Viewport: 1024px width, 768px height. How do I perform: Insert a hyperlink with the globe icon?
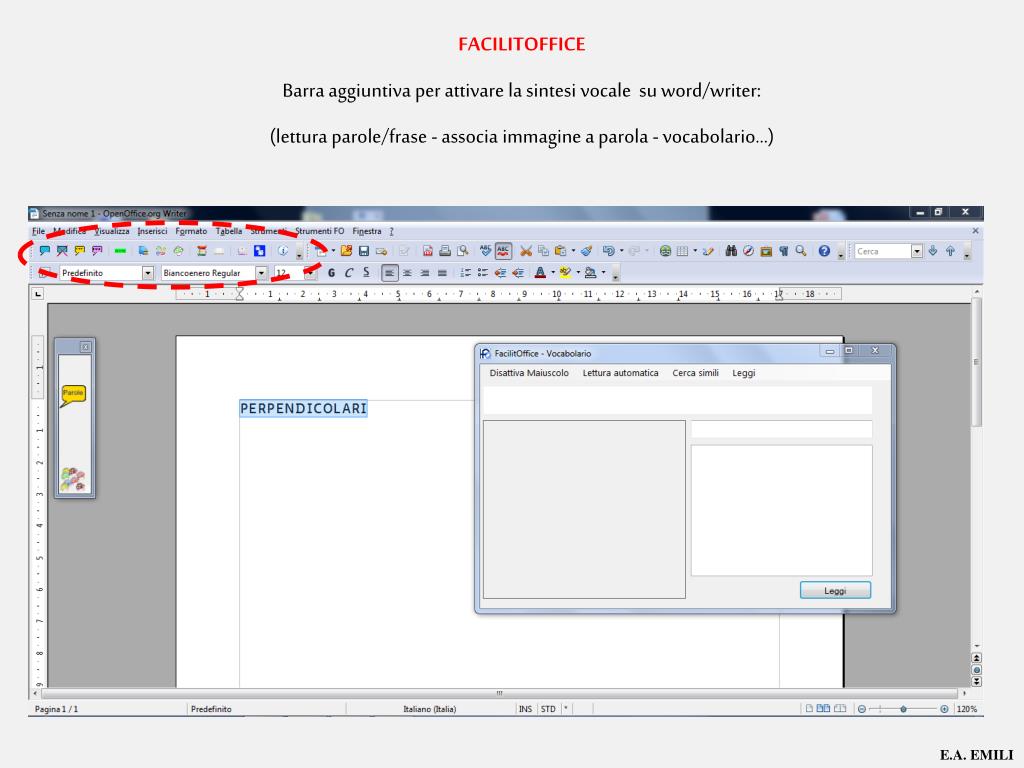click(x=665, y=251)
